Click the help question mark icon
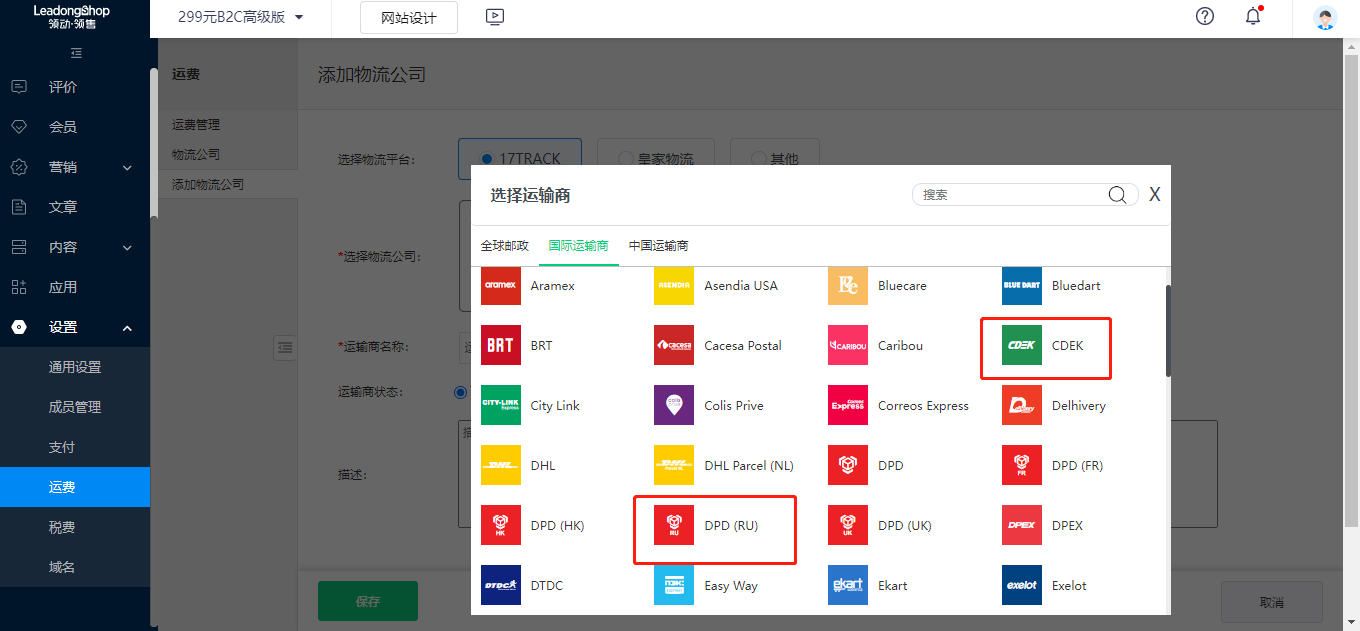Image resolution: width=1360 pixels, height=631 pixels. 1205,16
